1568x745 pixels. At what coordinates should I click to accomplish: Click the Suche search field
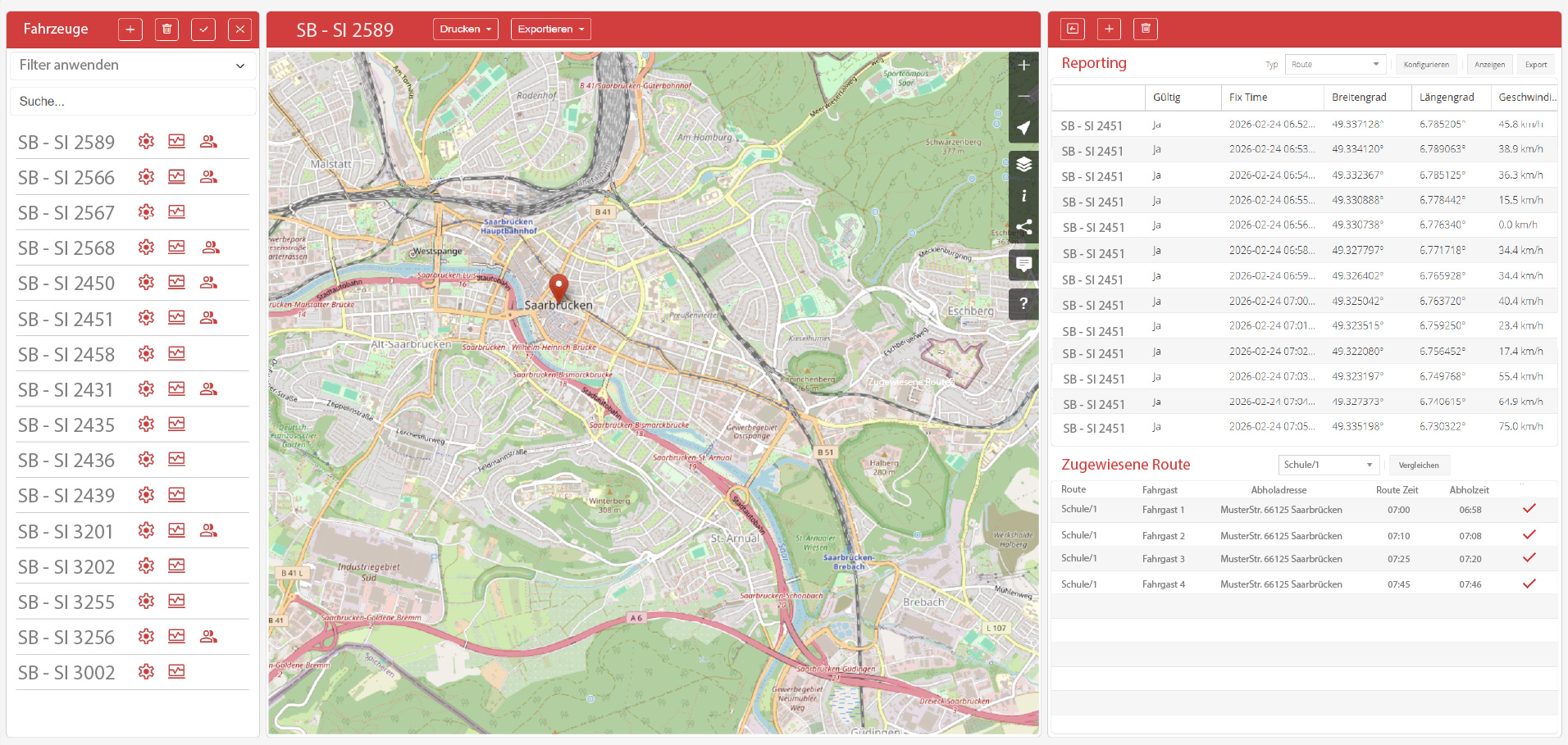pyautogui.click(x=133, y=102)
